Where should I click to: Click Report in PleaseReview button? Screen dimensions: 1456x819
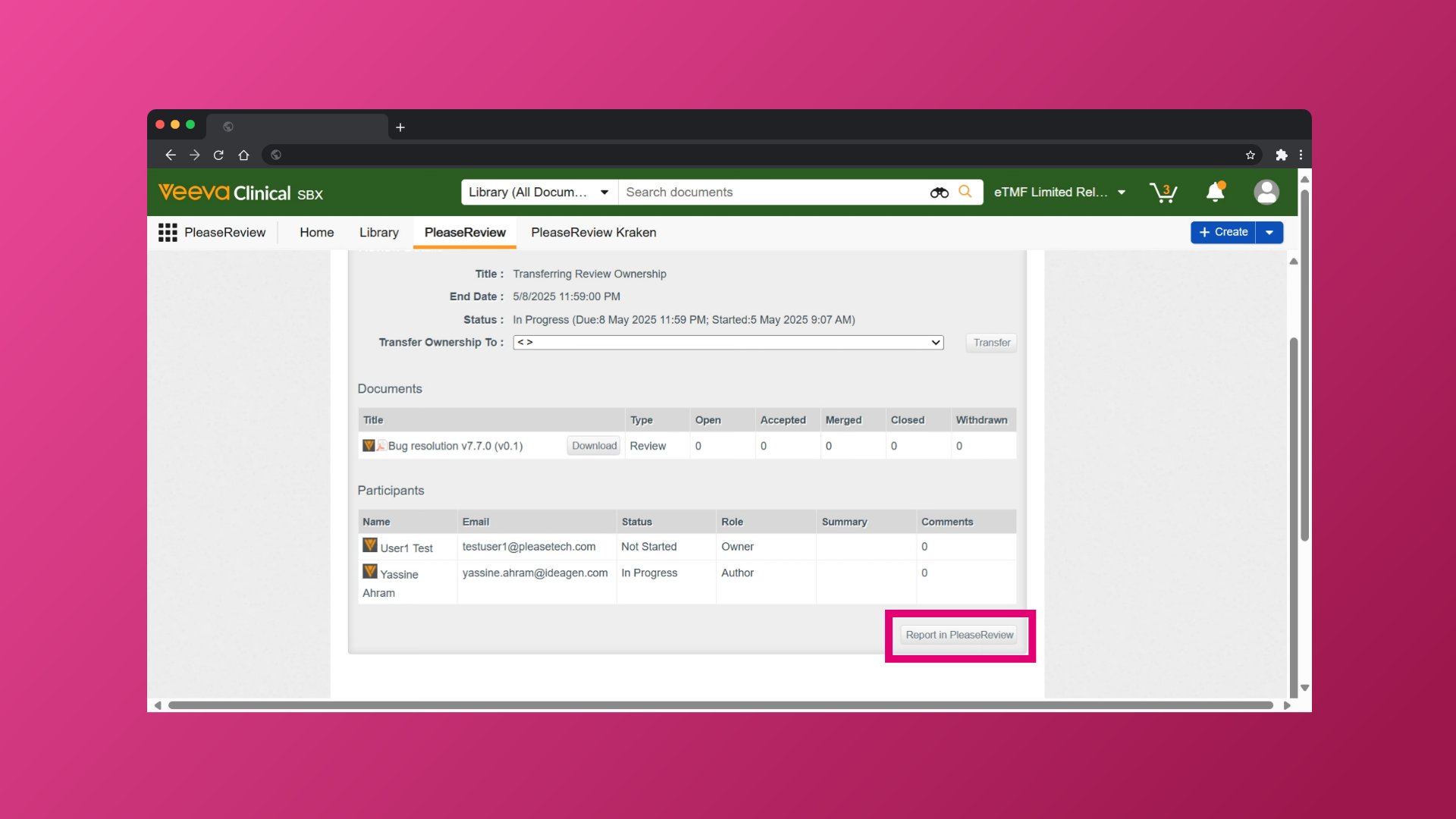click(x=959, y=635)
